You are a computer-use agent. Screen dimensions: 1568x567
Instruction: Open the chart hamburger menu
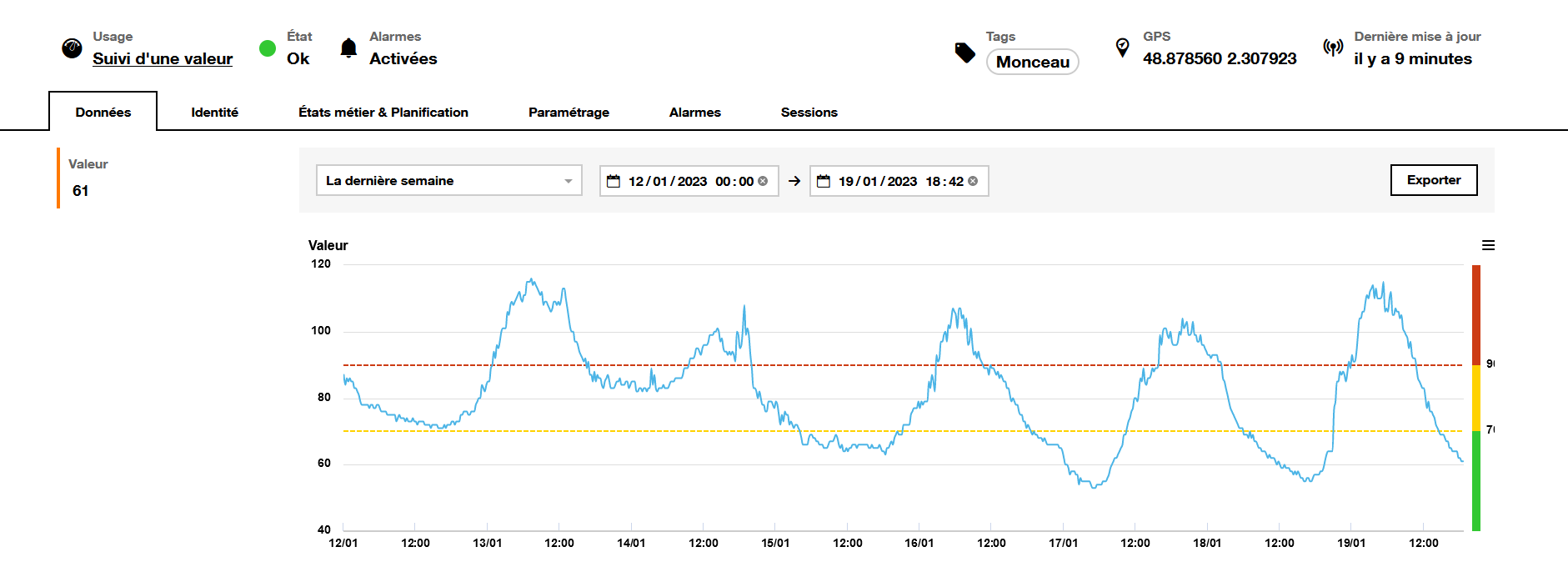(x=1488, y=245)
